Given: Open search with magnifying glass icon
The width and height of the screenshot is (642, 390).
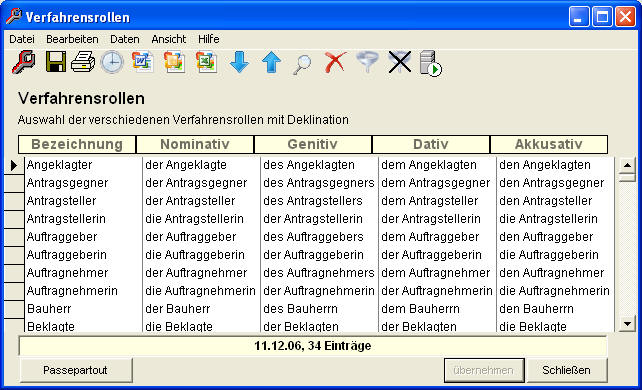Looking at the screenshot, I should point(302,64).
